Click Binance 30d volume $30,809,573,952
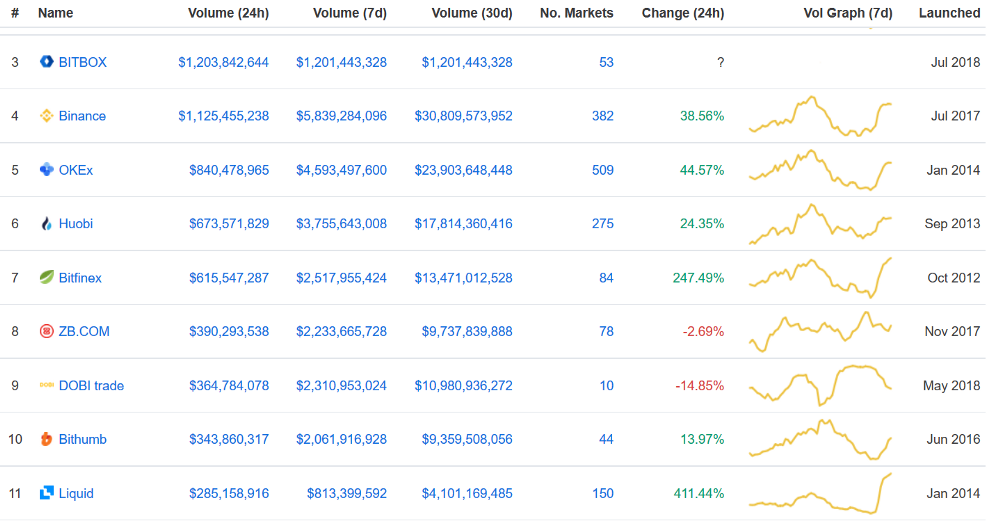Image resolution: width=1000 pixels, height=525 pixels. pos(464,116)
